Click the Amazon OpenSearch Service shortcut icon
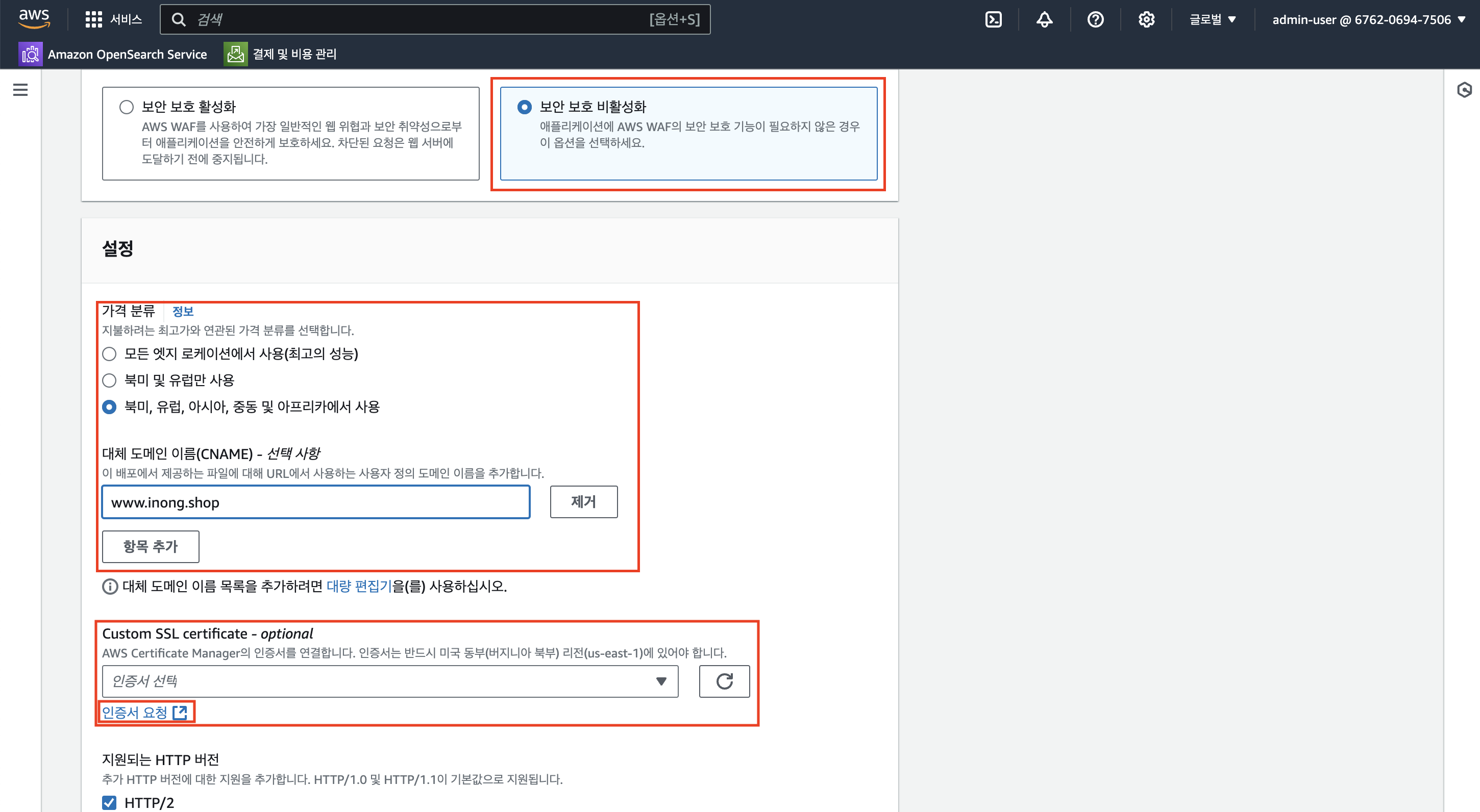The height and width of the screenshot is (812, 1480). [31, 54]
